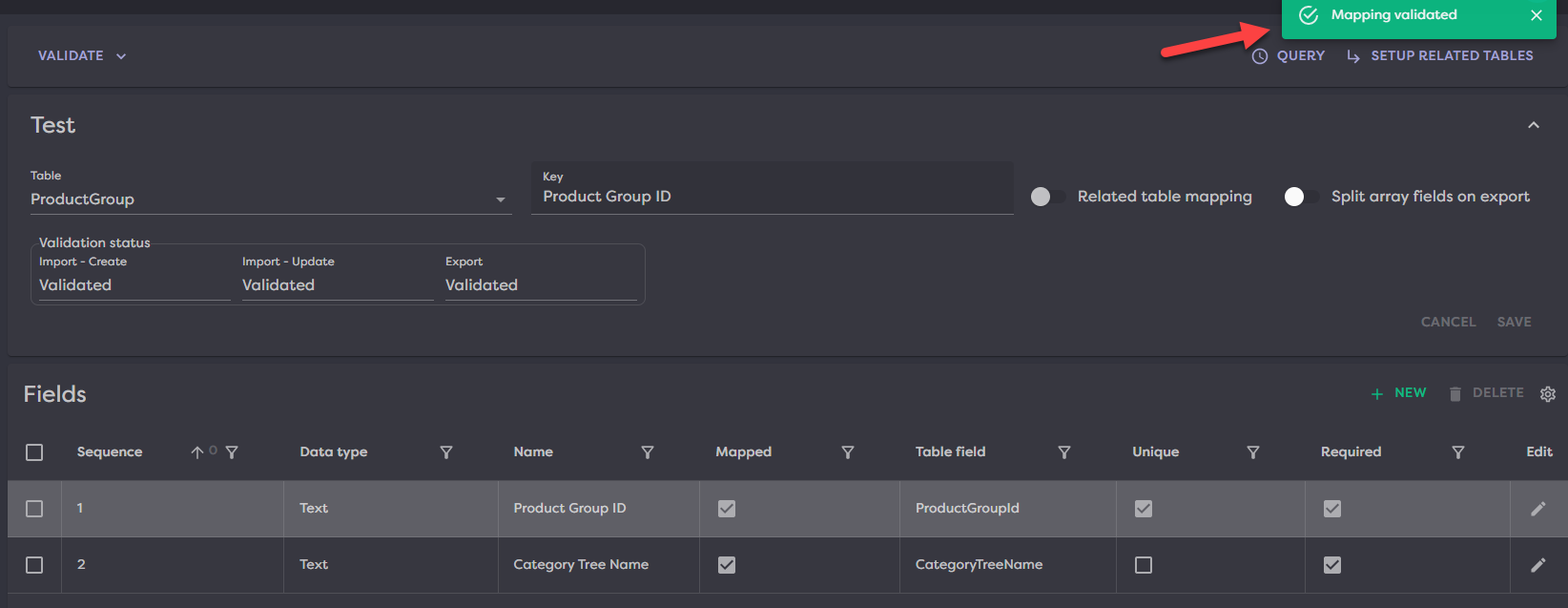Toggle the Related table mapping switch
This screenshot has height=608, width=1568.
click(x=1047, y=197)
